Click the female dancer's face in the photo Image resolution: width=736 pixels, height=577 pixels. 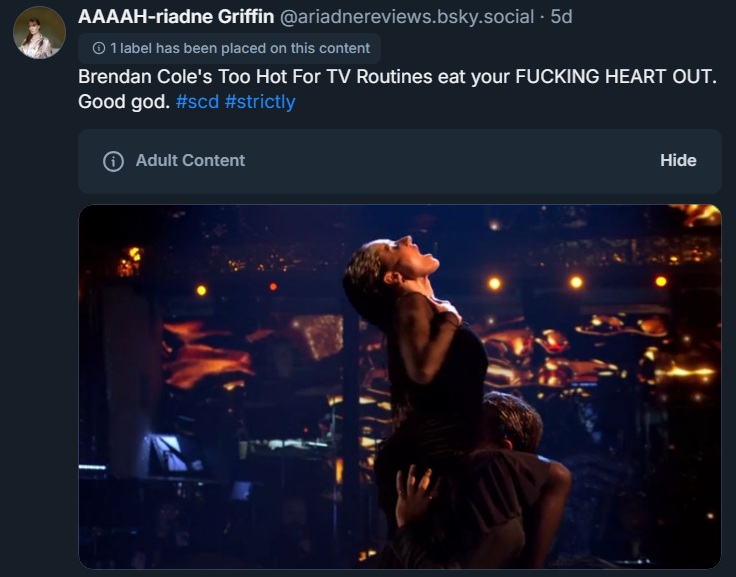point(420,256)
